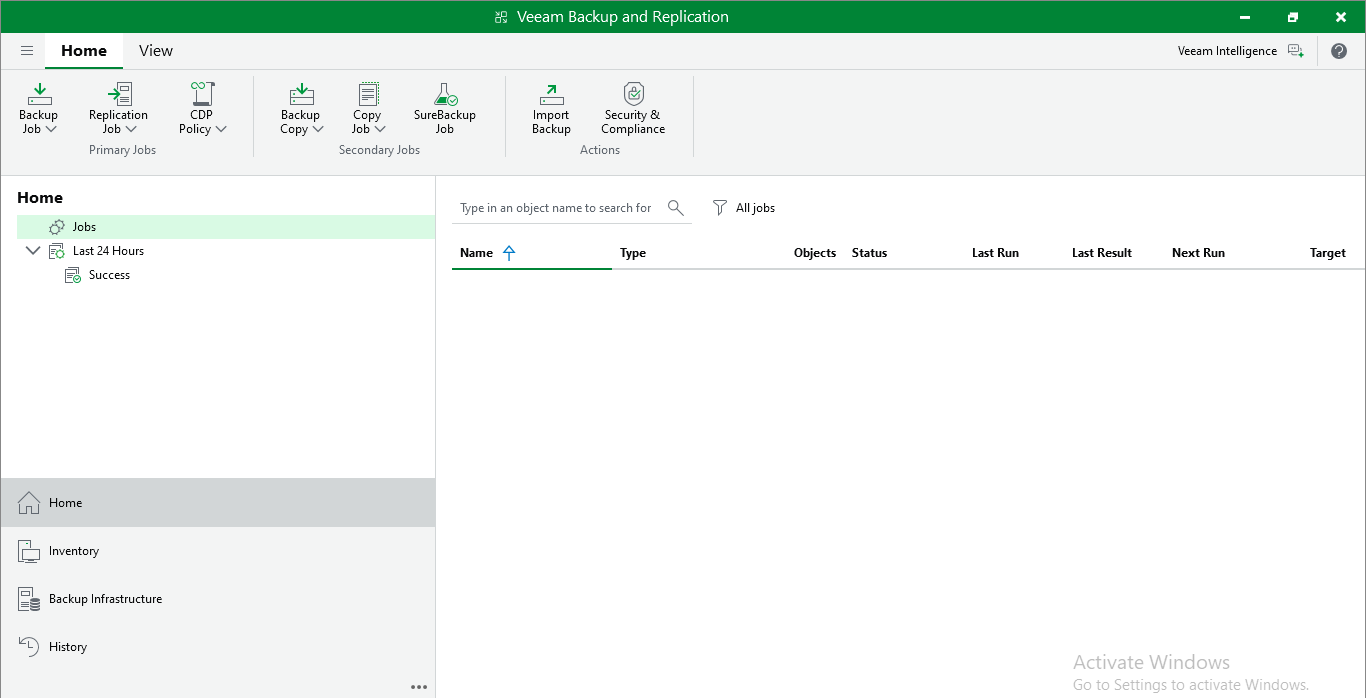
Task: Open Veeam Intelligence assistant
Action: (1241, 51)
